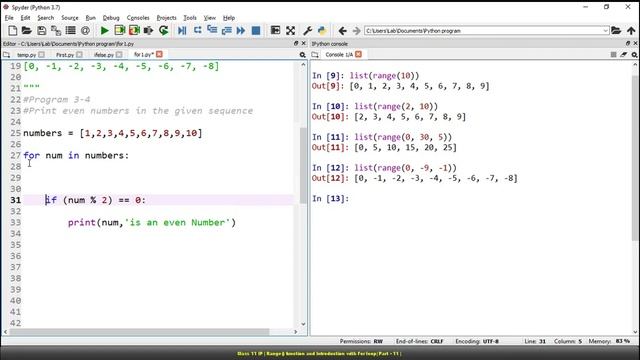Step return debug icon

click(x=227, y=31)
